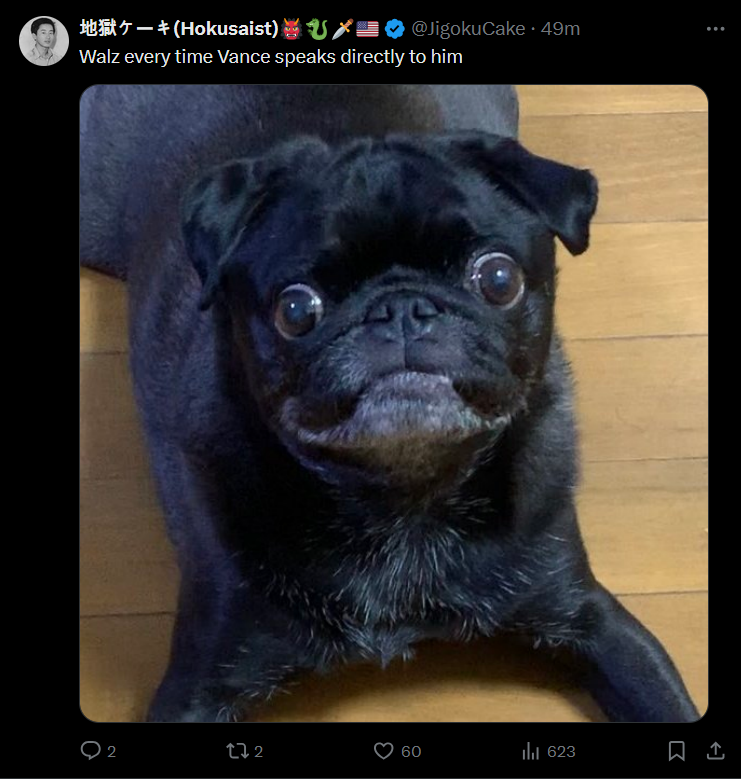This screenshot has width=741, height=779.
Task: Open the author's profile avatar photo
Action: 44,41
